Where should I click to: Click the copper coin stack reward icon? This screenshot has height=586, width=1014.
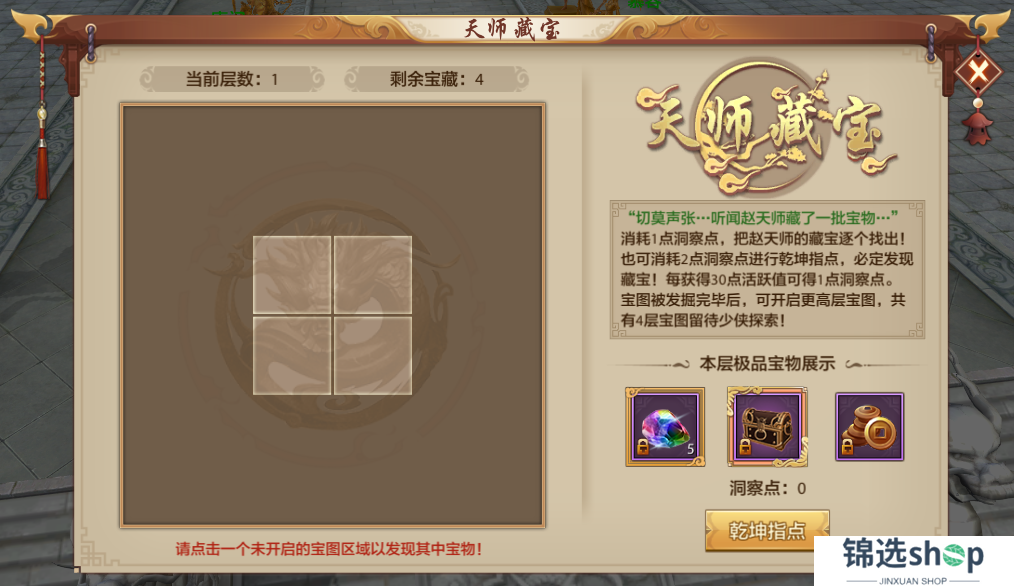click(x=869, y=427)
